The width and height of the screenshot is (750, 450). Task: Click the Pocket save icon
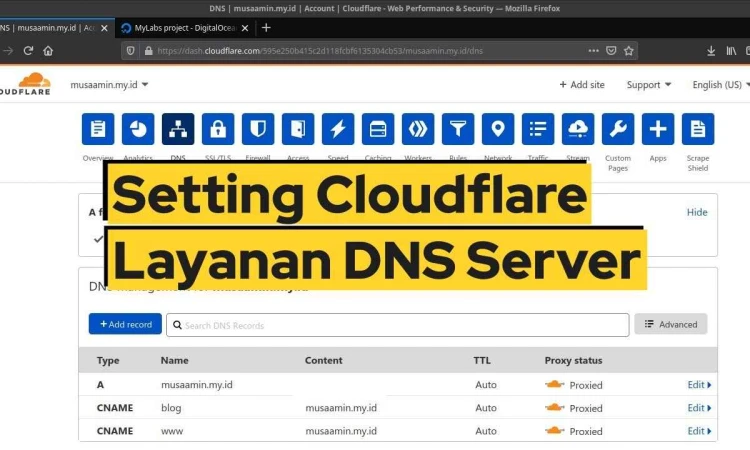(x=611, y=51)
